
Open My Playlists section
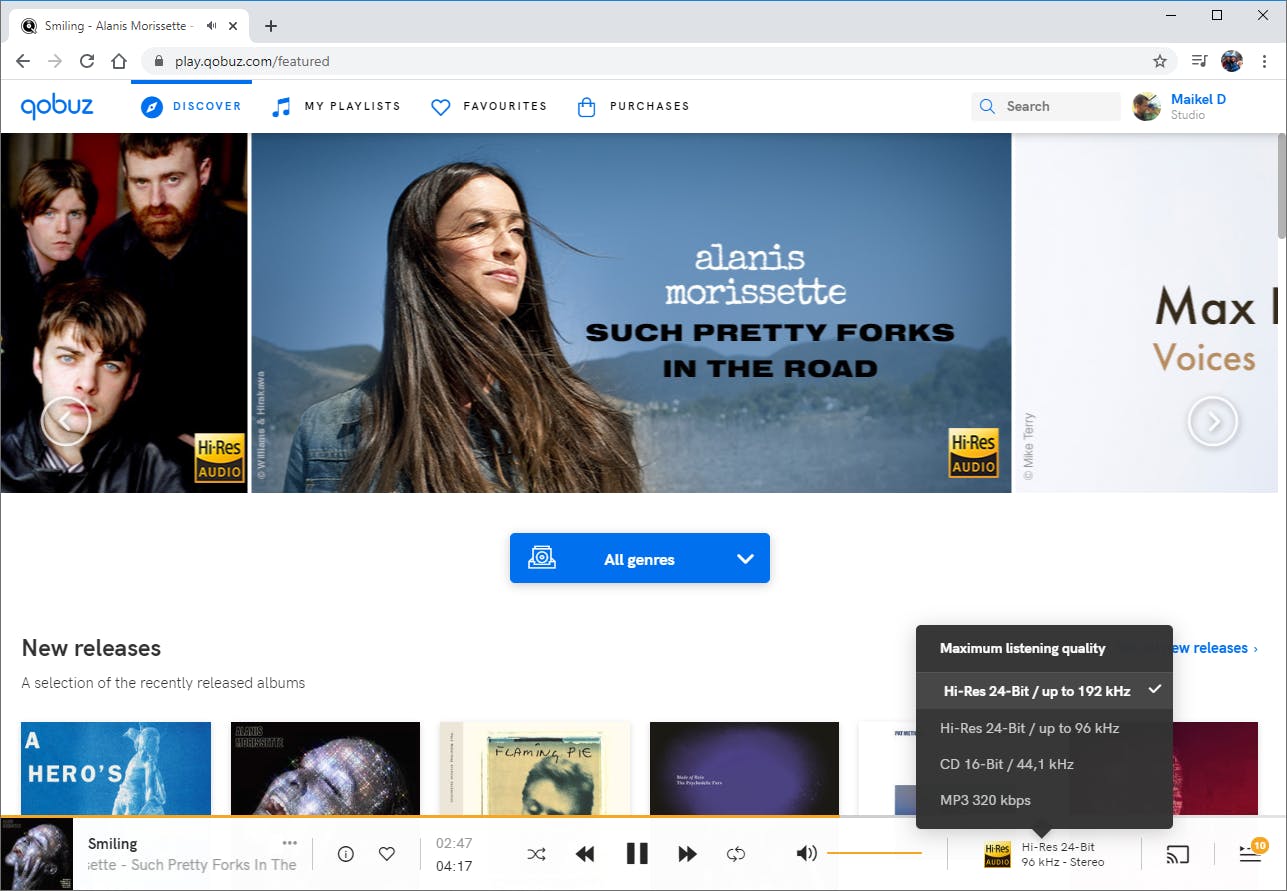tap(336, 106)
